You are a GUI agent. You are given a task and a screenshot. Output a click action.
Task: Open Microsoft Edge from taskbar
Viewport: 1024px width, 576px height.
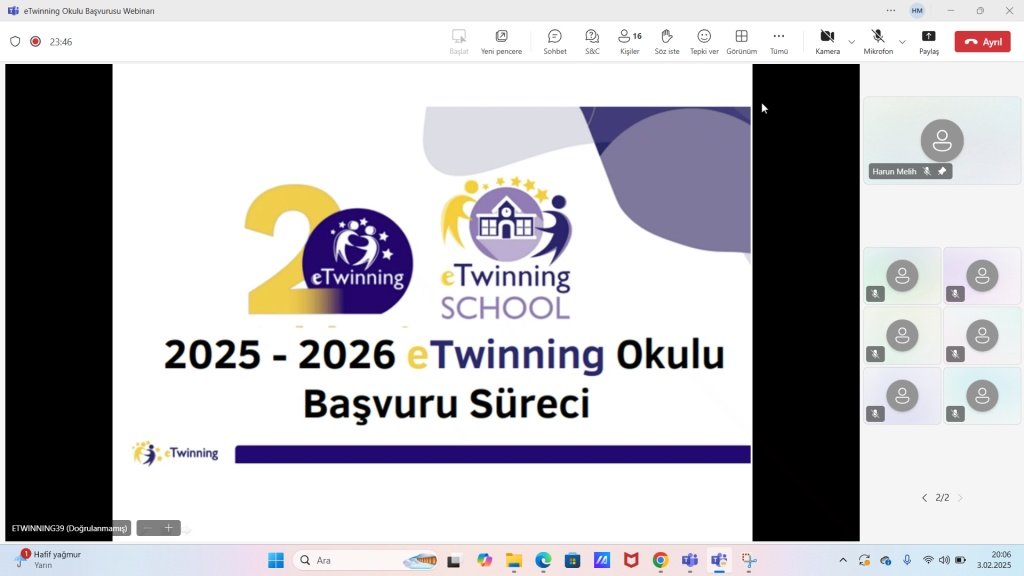(543, 560)
